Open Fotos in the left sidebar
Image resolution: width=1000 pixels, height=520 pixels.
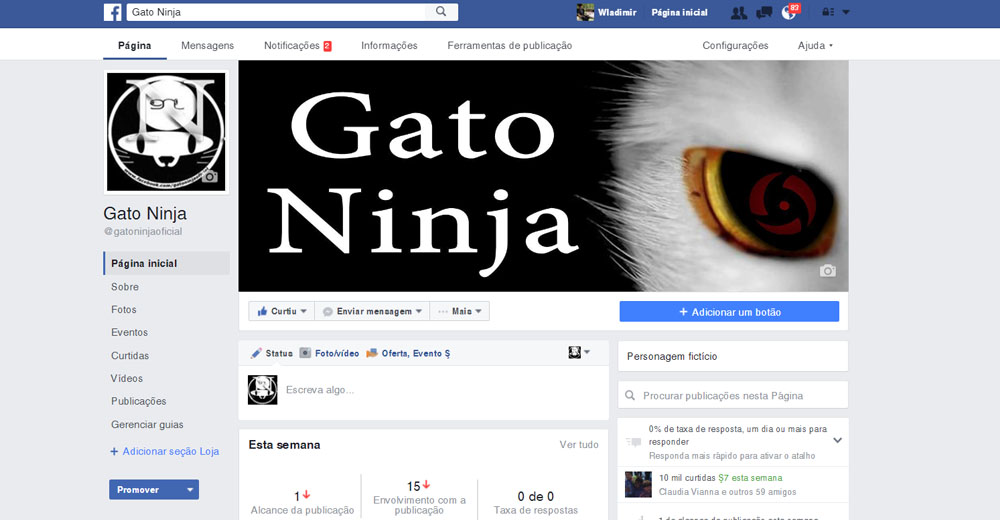124,310
